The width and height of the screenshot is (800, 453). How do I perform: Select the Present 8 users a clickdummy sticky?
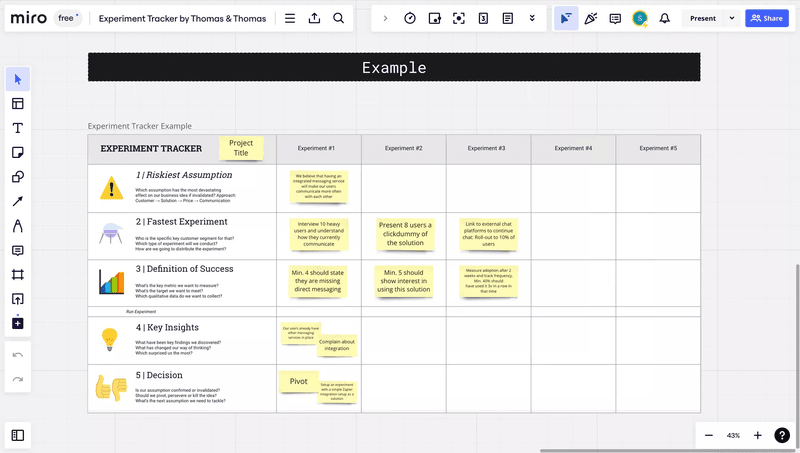405,234
